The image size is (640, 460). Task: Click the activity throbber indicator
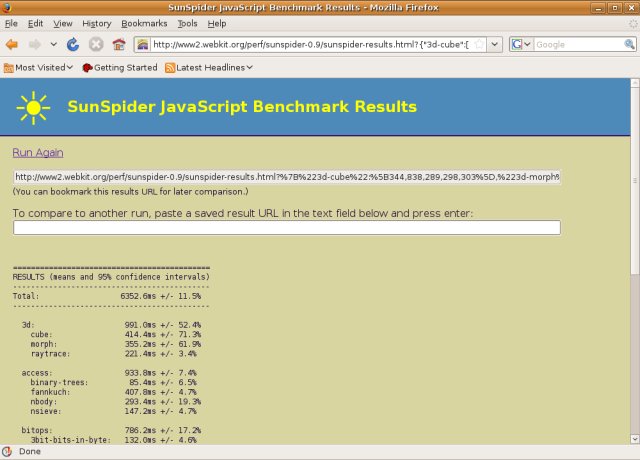click(633, 24)
